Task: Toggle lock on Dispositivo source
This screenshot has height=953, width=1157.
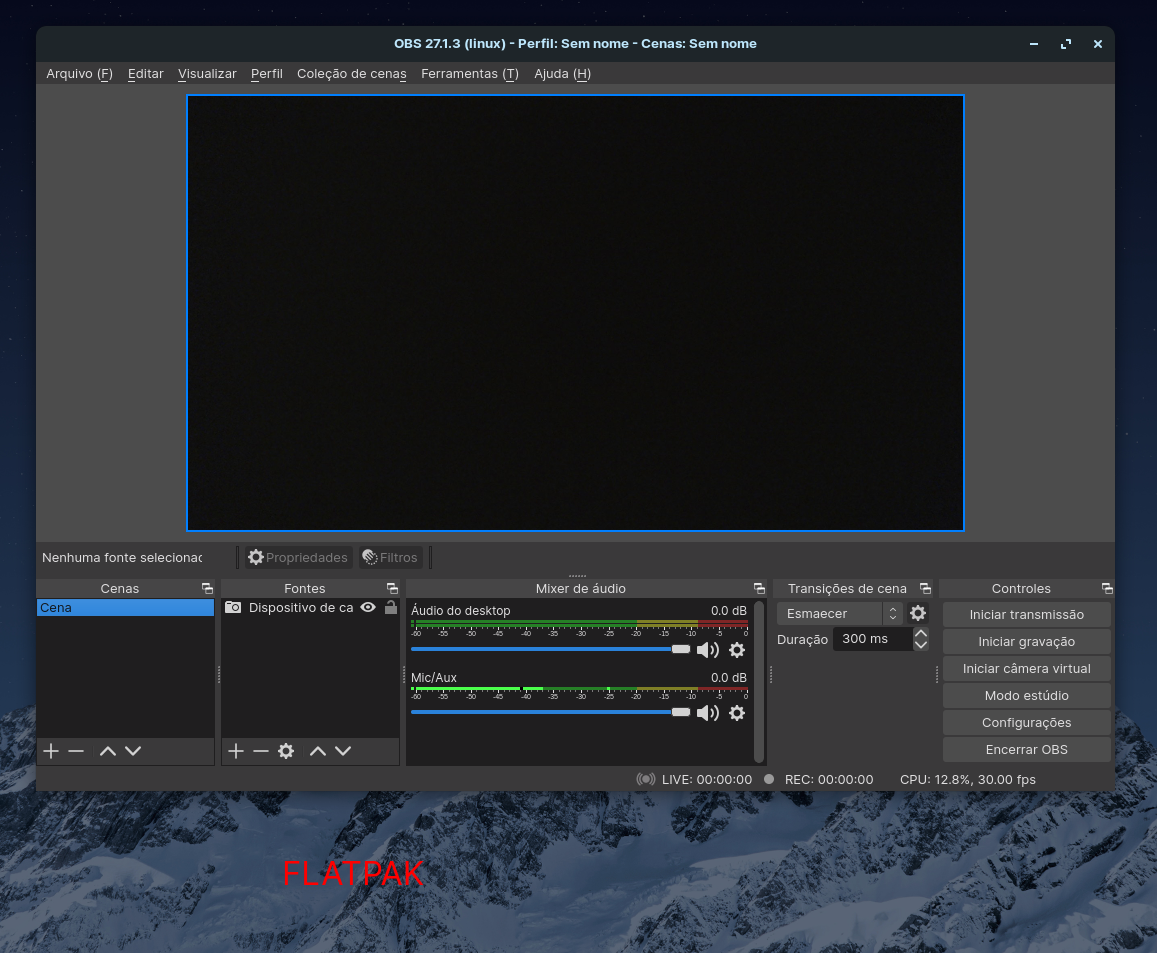Action: (x=391, y=607)
